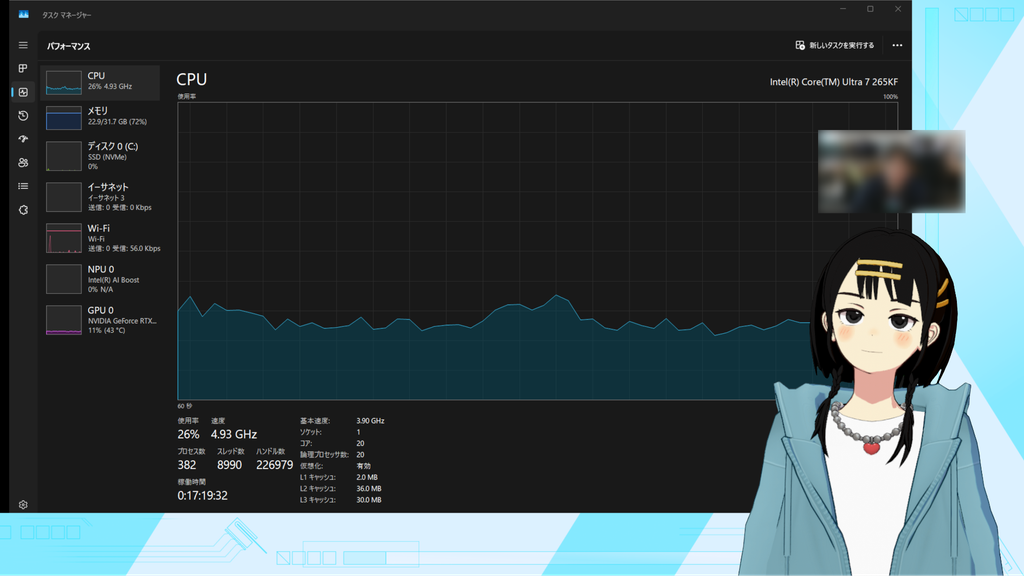Click the パフォーマンス page title
This screenshot has width=1024, height=576.
(x=69, y=46)
